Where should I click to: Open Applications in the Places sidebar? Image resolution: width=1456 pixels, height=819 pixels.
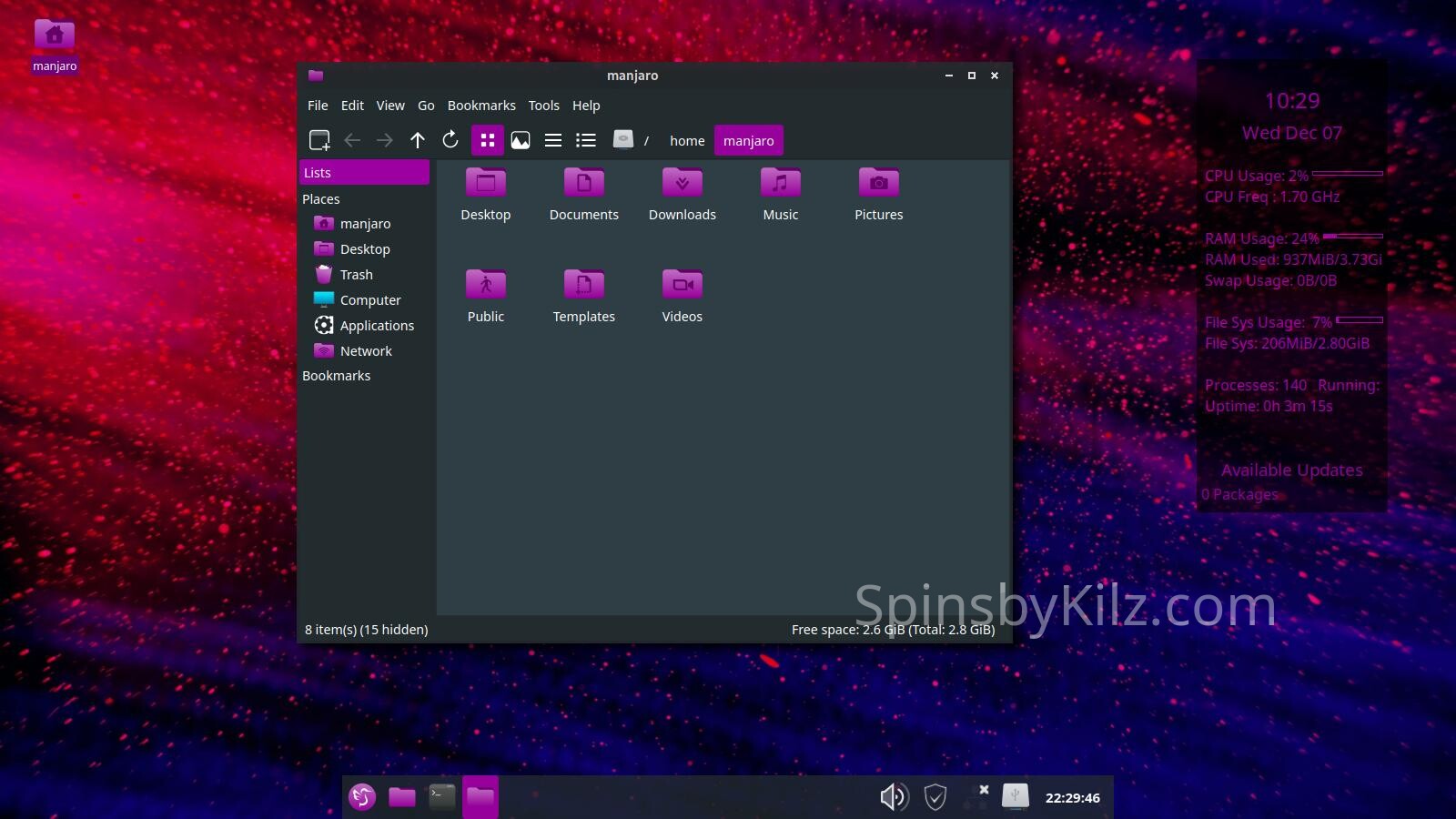click(x=376, y=326)
